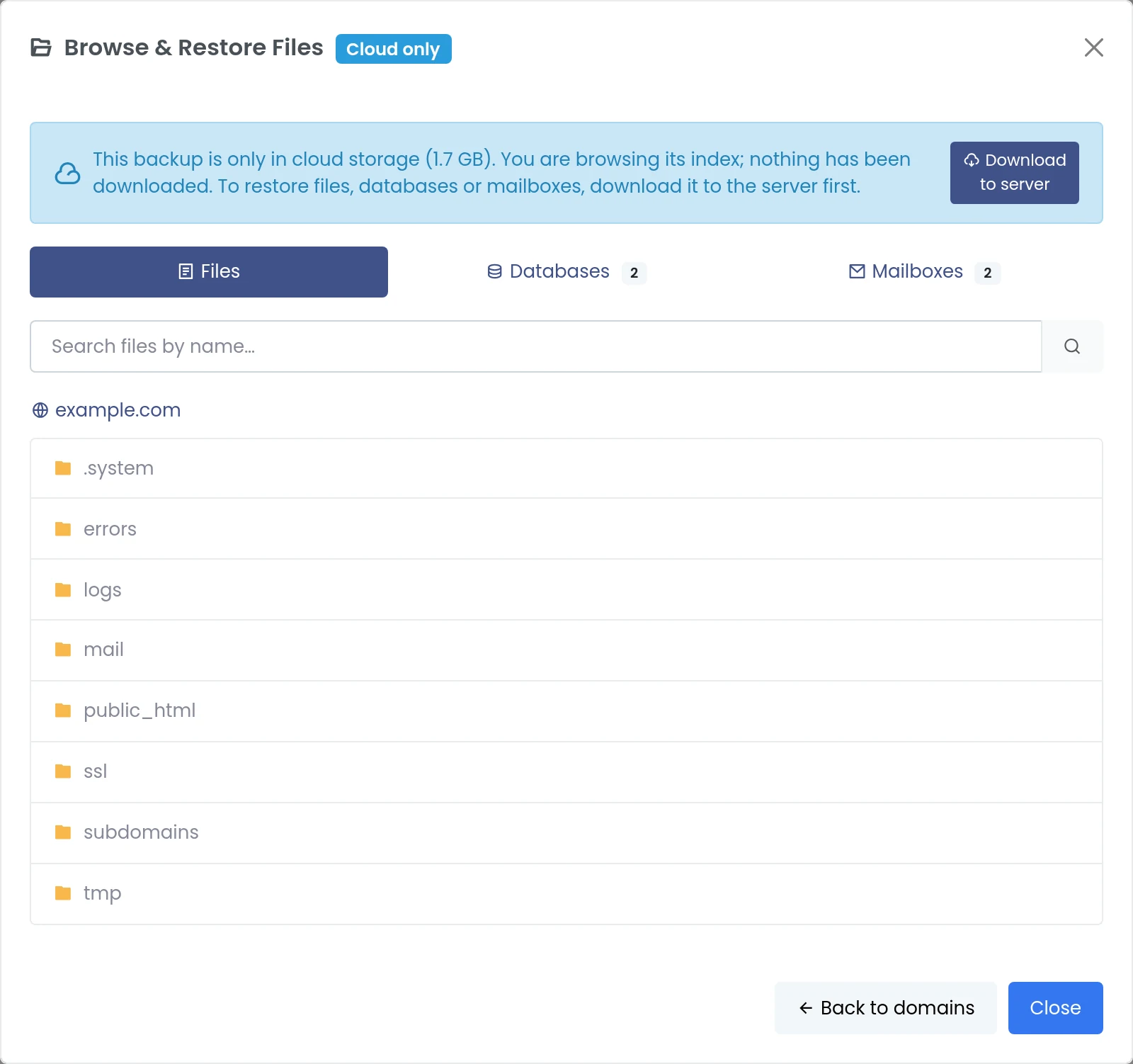Click the Browse & Restore Files title
The image size is (1133, 1064).
point(194,47)
